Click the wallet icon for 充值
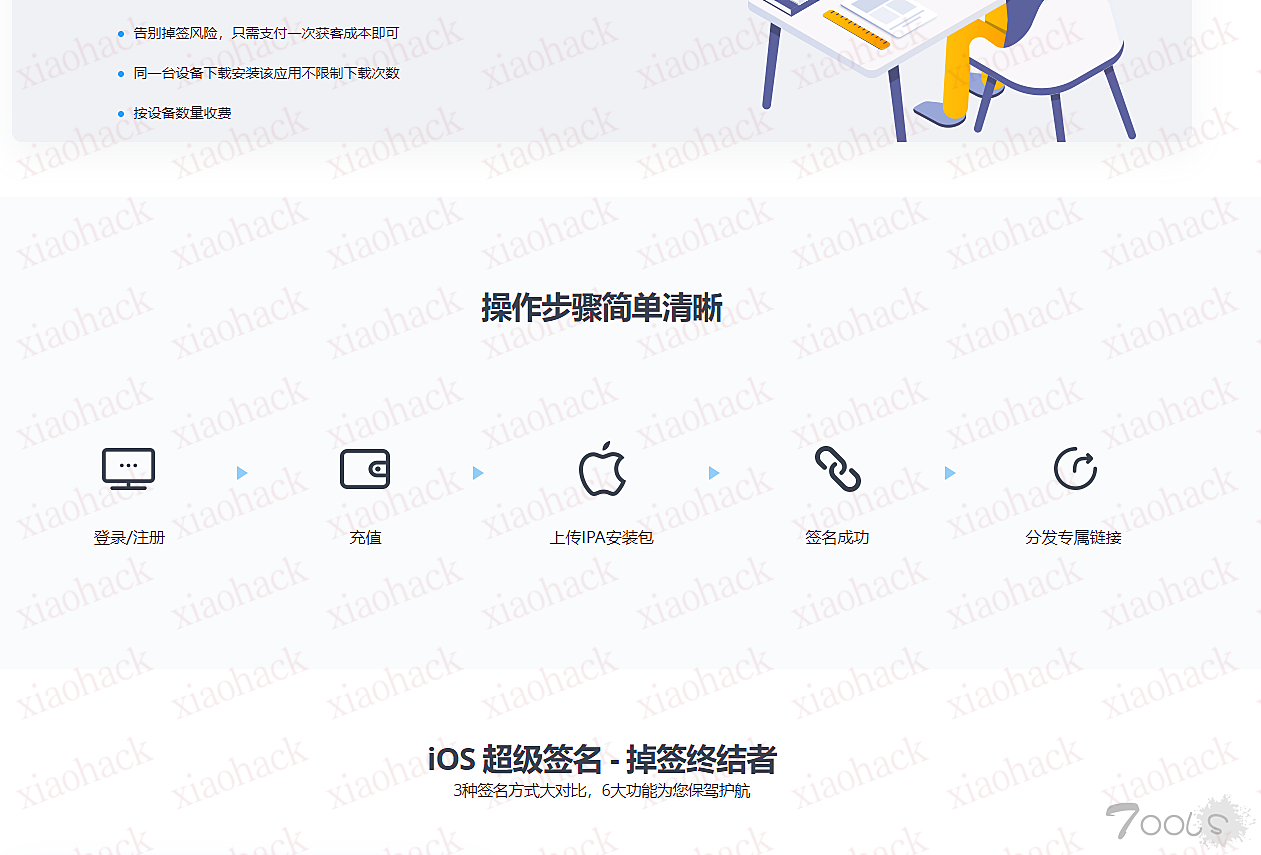 click(x=365, y=469)
